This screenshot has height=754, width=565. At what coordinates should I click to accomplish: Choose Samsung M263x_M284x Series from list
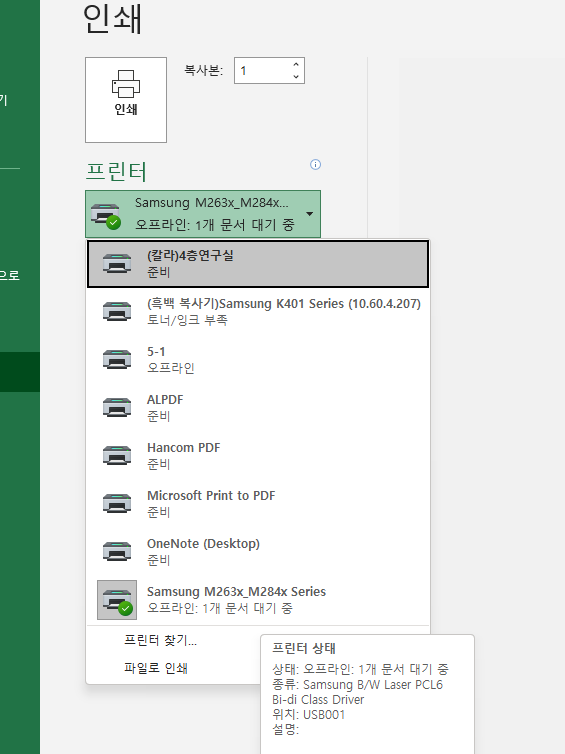point(258,600)
